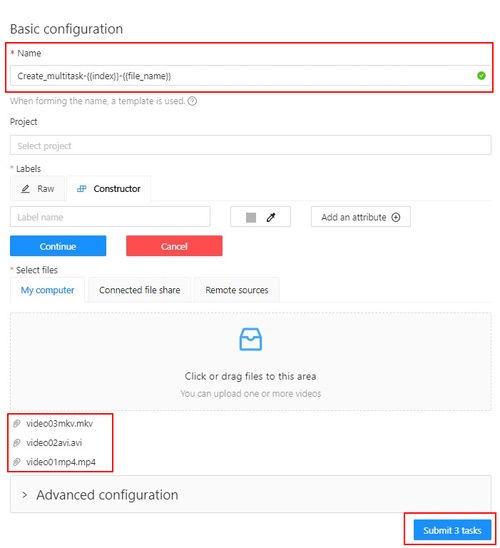Click the blue Continue button
500x548 pixels.
(x=58, y=246)
